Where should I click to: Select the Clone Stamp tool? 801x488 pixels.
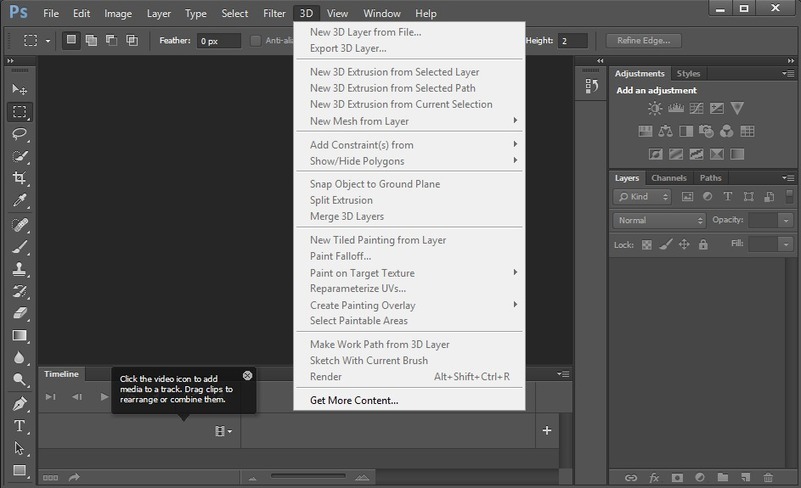[x=19, y=269]
